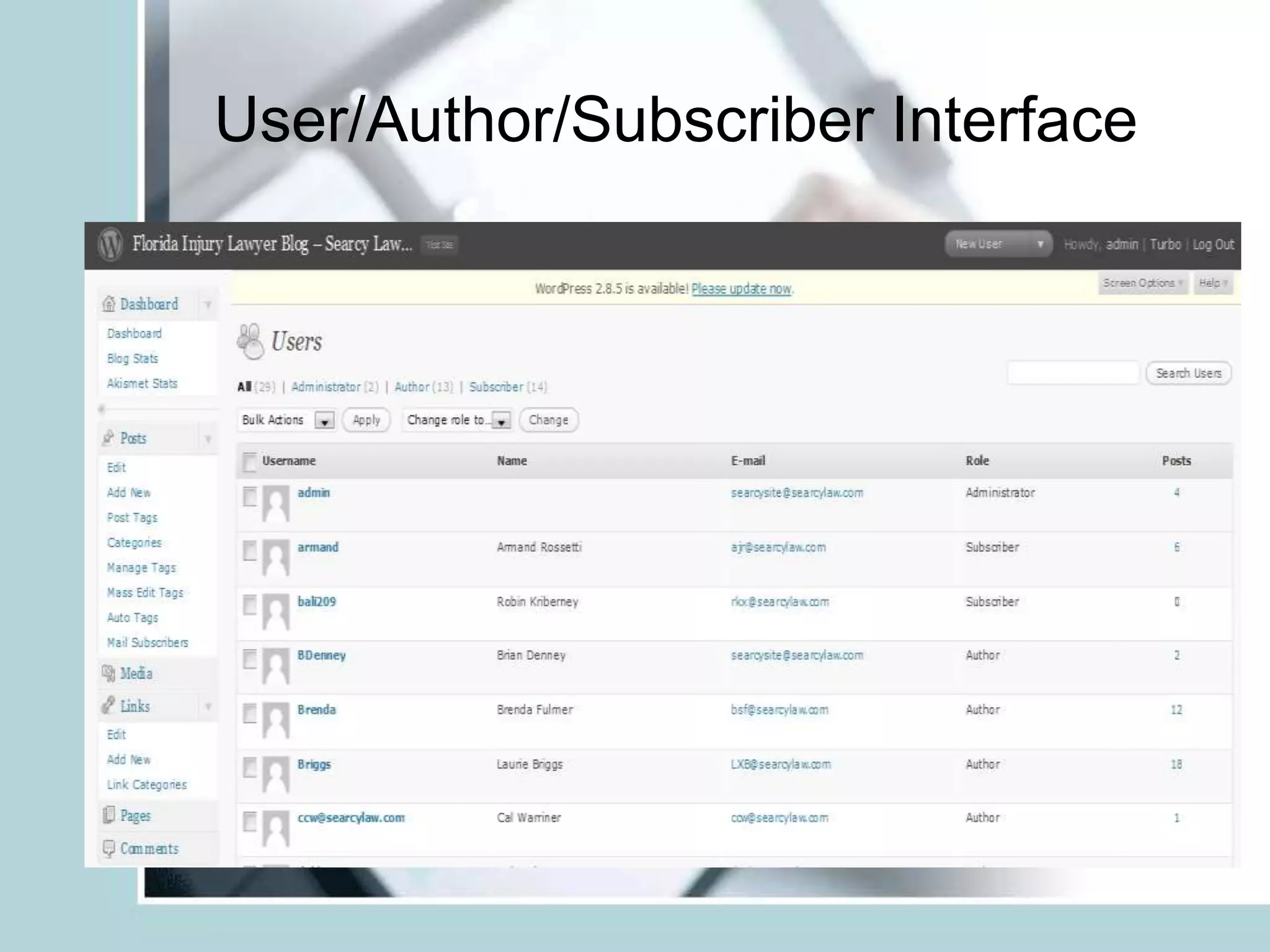Click the Users heading icon
The width and height of the screenshot is (1270, 952).
tap(251, 342)
